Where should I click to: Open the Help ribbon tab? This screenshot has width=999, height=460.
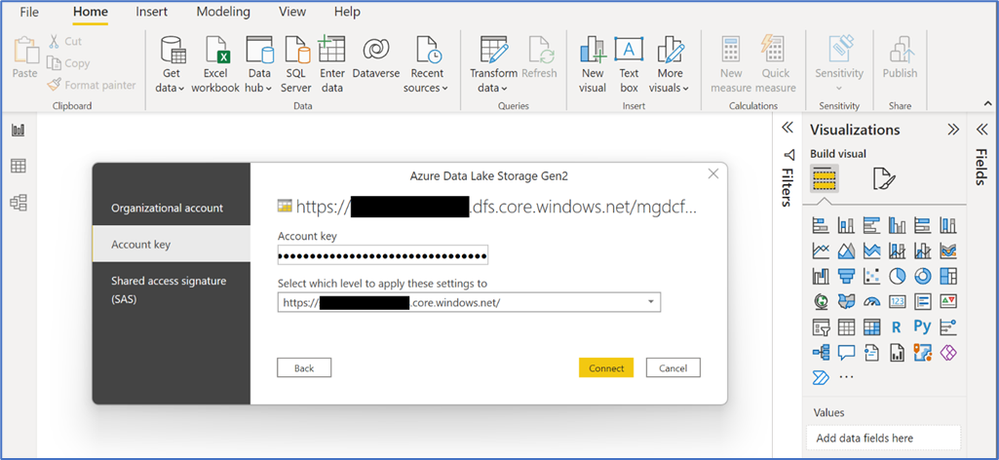pos(347,11)
